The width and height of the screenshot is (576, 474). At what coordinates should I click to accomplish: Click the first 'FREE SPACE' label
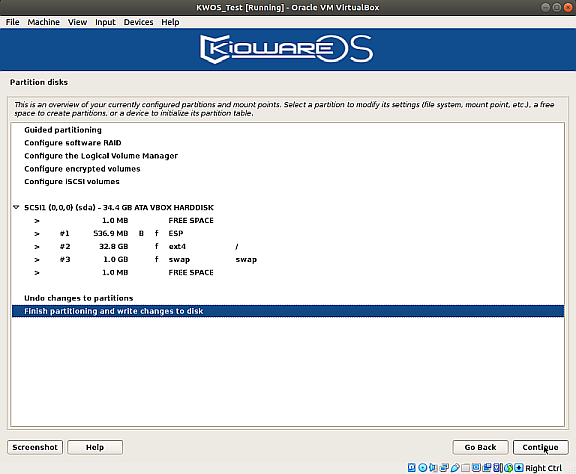191,220
